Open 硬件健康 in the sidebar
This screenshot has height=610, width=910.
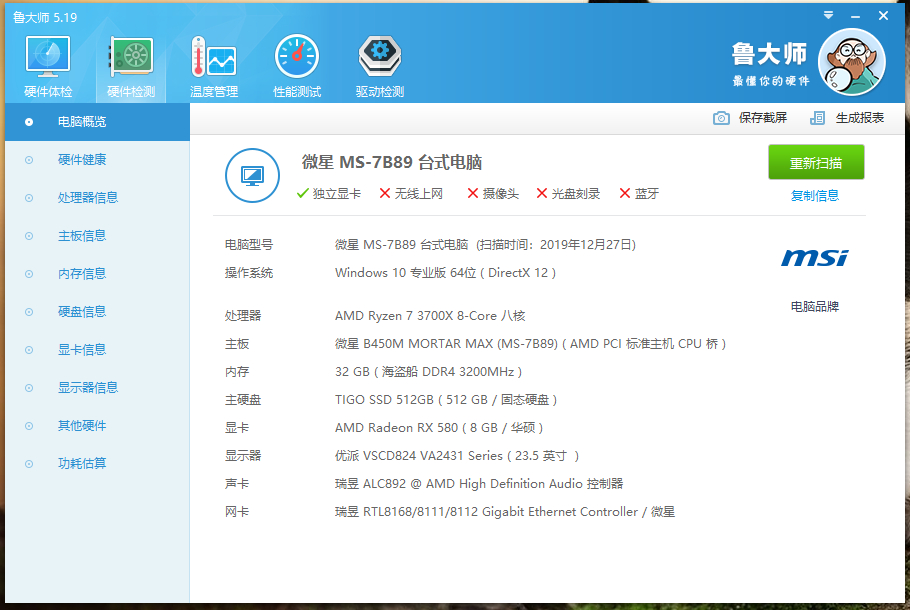pos(98,160)
